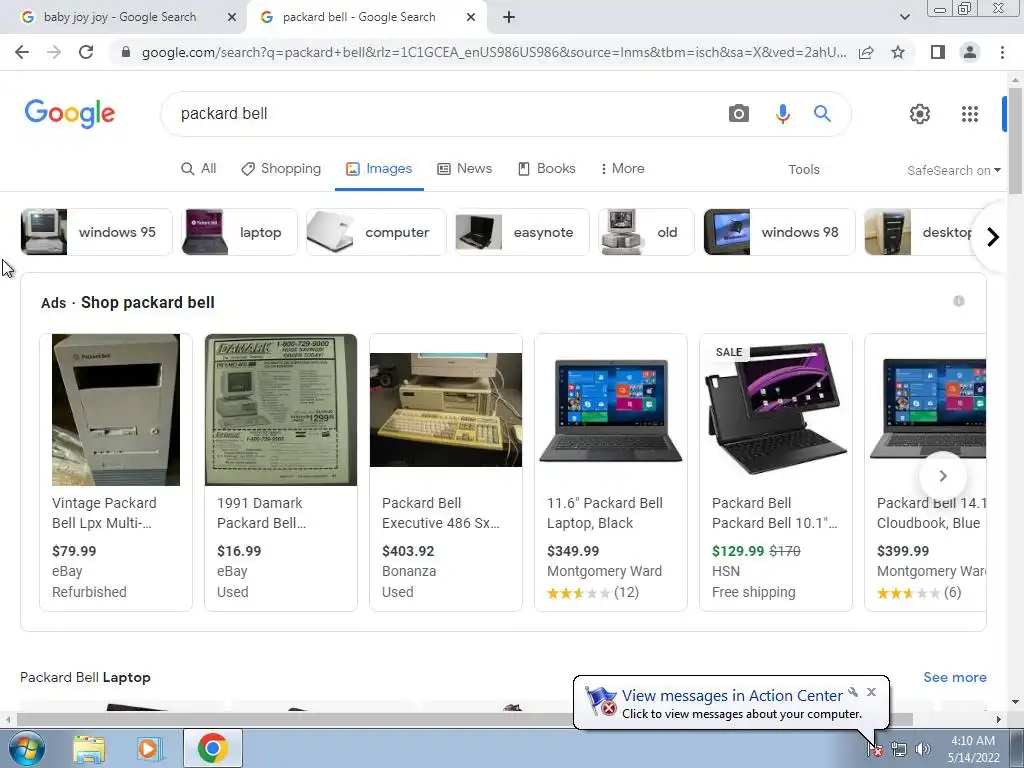
Task: Go to Google homepage via logo
Action: click(70, 114)
